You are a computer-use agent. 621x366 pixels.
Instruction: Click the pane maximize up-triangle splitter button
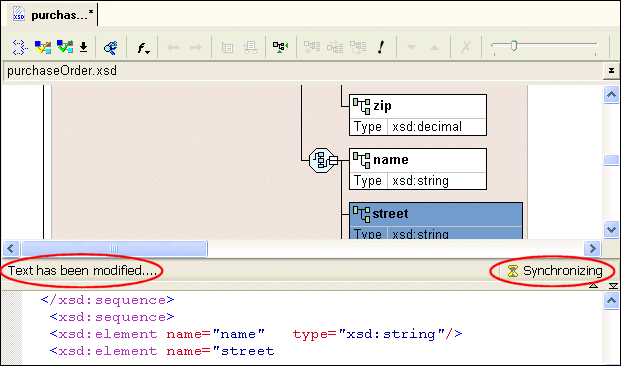(x=593, y=286)
